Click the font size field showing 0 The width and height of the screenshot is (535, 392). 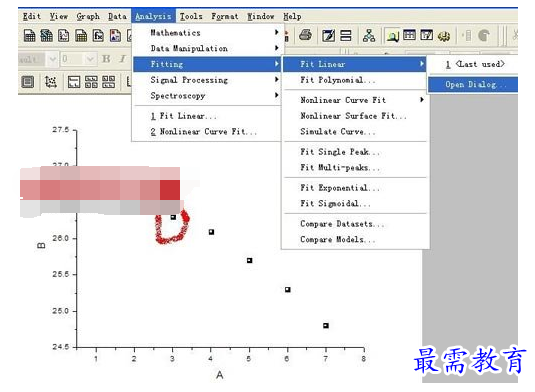click(x=73, y=59)
